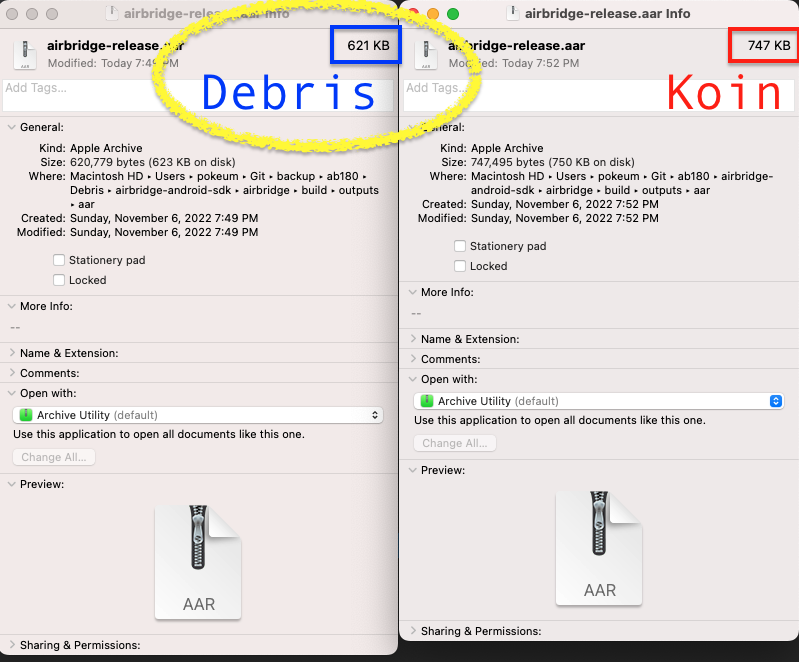Click Modified date 7:49 PM row in left window General
The width and height of the screenshot is (799, 662).
[x=138, y=232]
